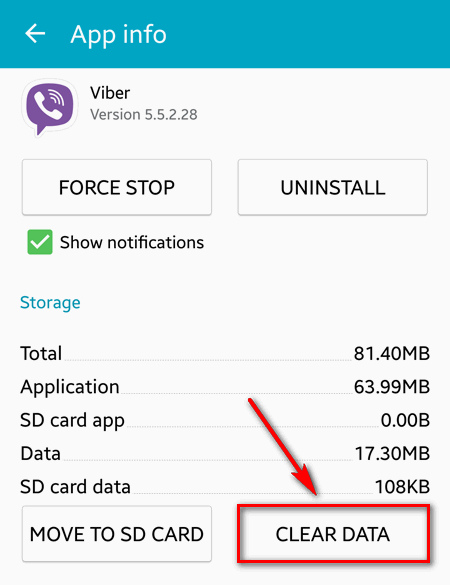Uncheck the Show notifications checkbox

pyautogui.click(x=40, y=242)
